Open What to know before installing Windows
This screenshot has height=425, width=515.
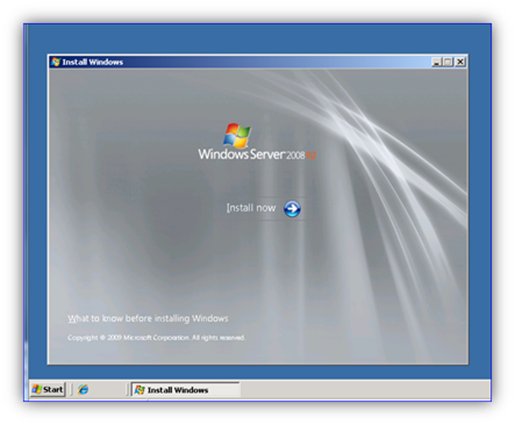click(148, 319)
